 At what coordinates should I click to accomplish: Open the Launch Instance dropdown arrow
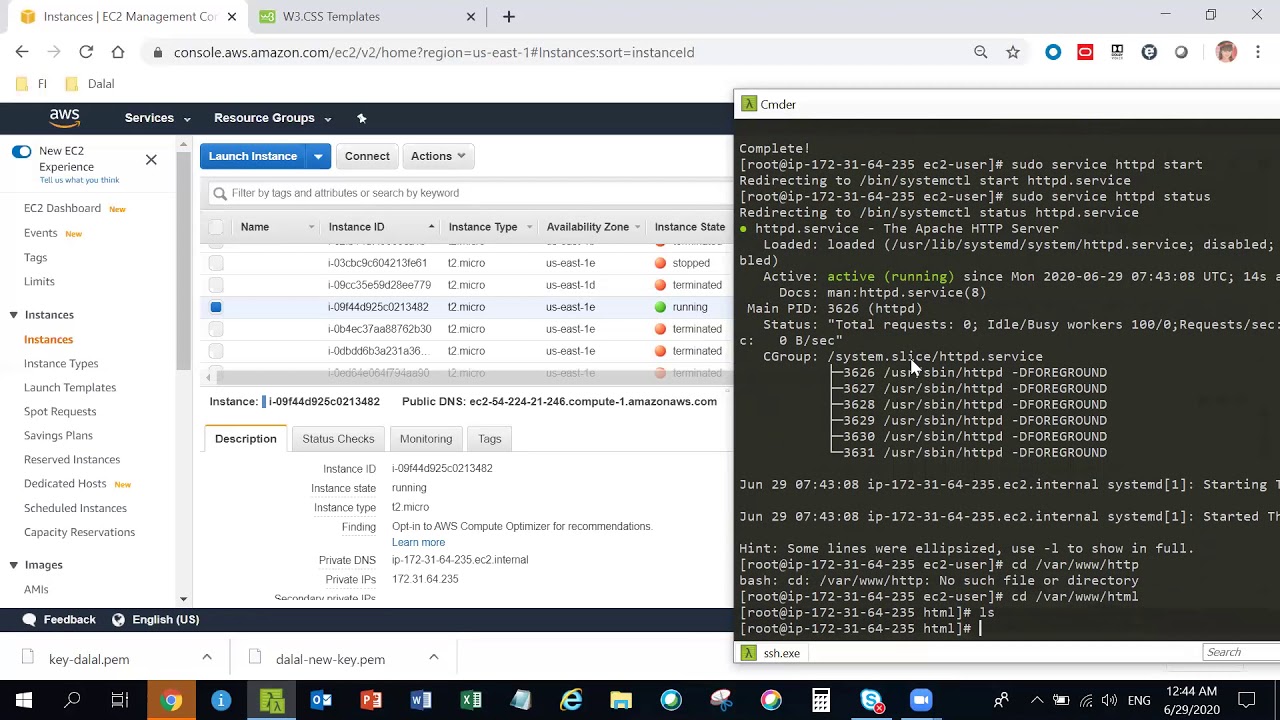tap(318, 156)
